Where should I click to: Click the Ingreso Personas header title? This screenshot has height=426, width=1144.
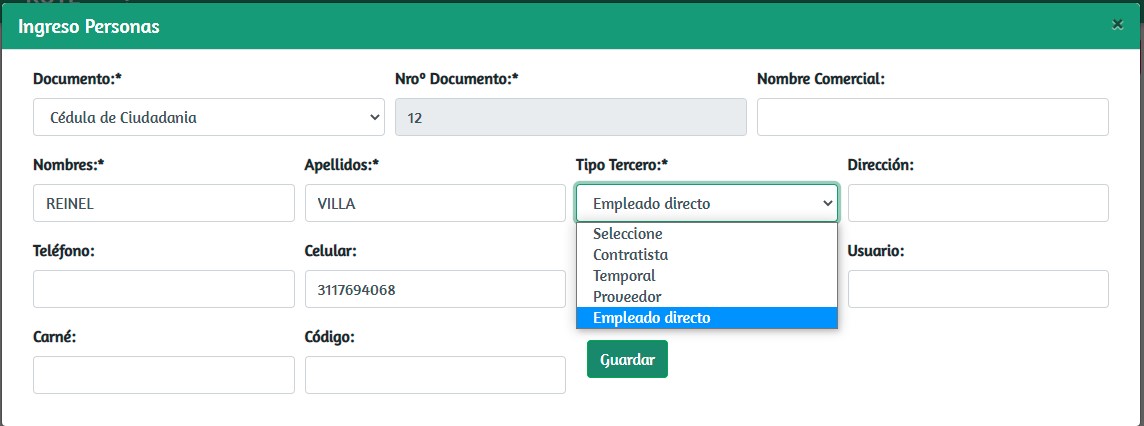(89, 26)
